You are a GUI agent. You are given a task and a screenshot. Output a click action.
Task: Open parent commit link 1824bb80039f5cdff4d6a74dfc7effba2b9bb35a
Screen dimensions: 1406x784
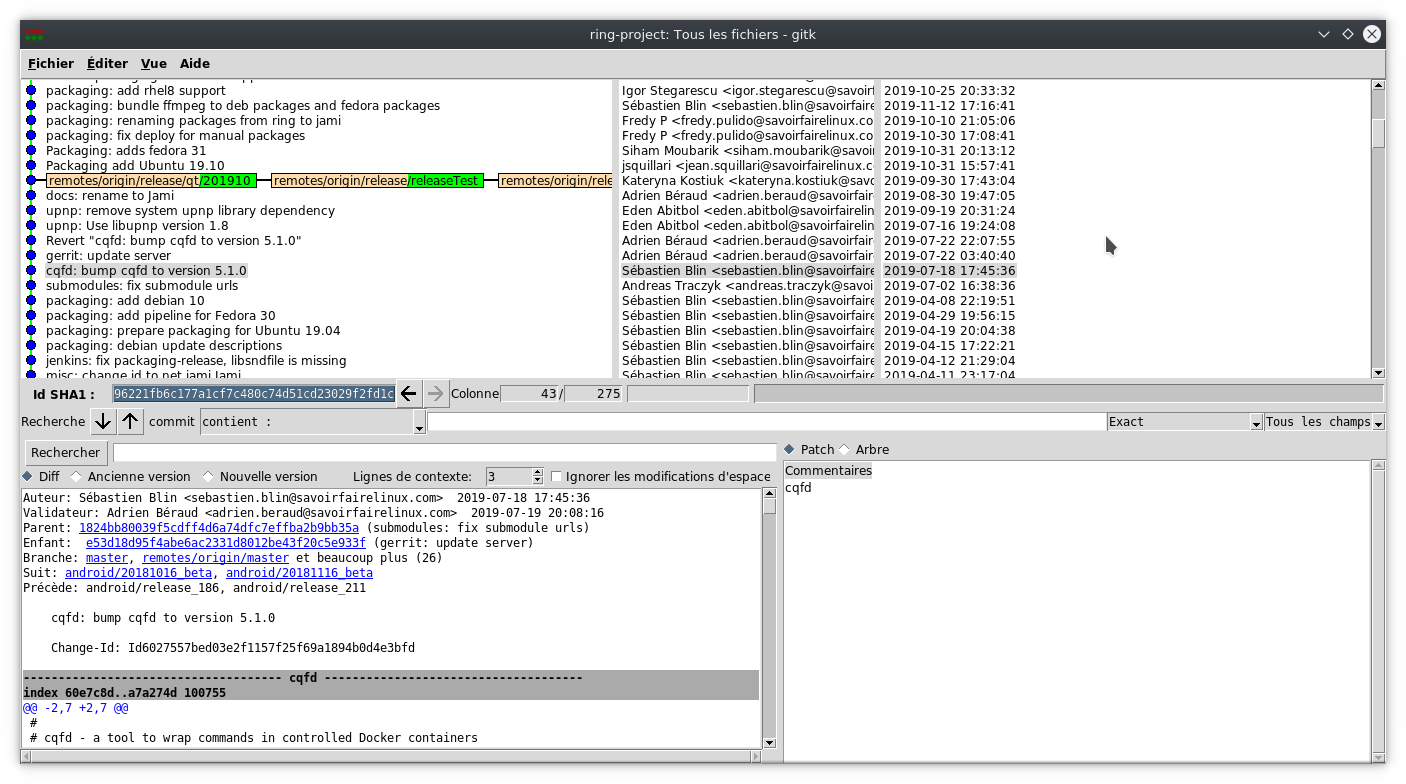(x=219, y=528)
